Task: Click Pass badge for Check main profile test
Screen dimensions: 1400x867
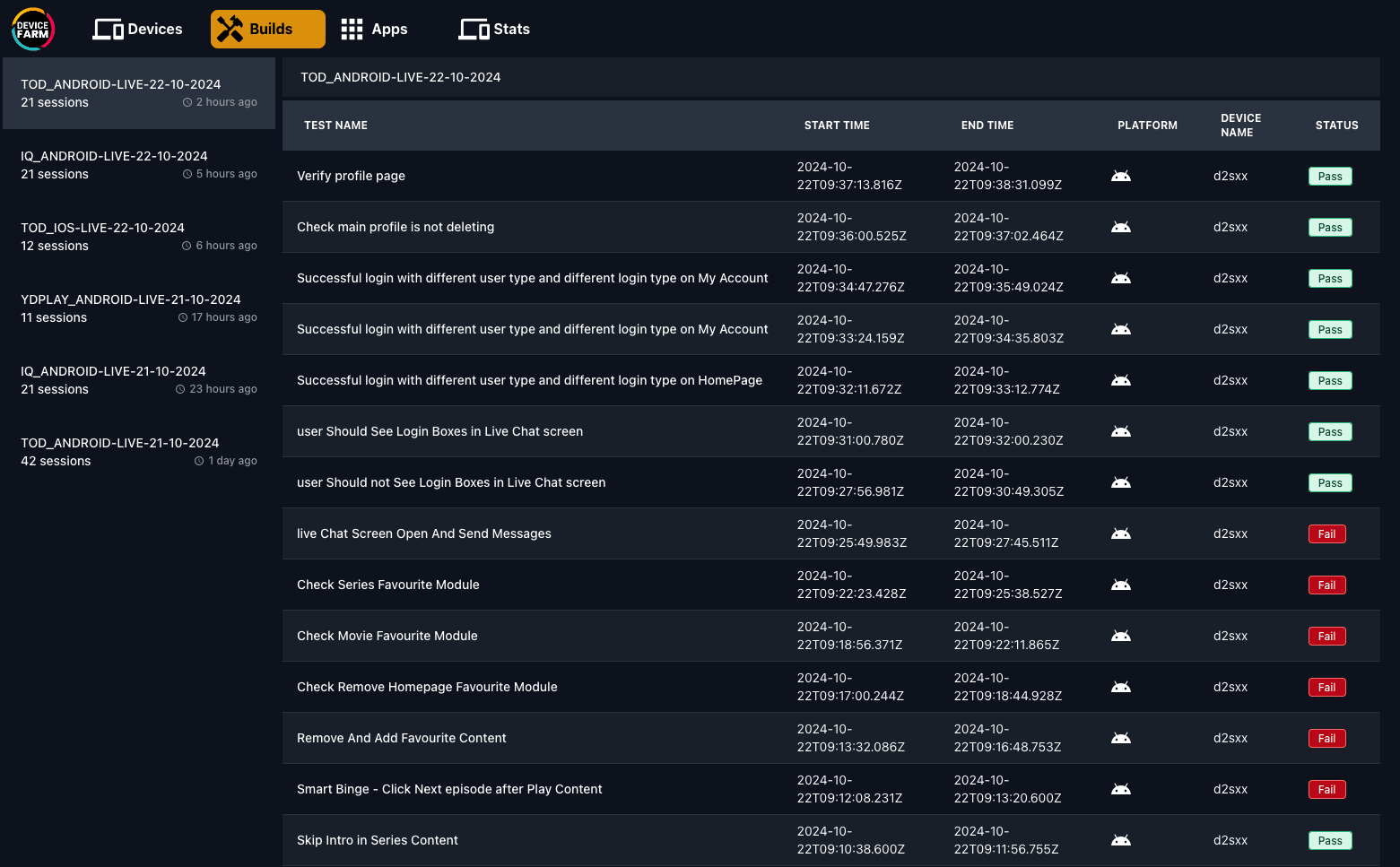Action: click(1330, 228)
